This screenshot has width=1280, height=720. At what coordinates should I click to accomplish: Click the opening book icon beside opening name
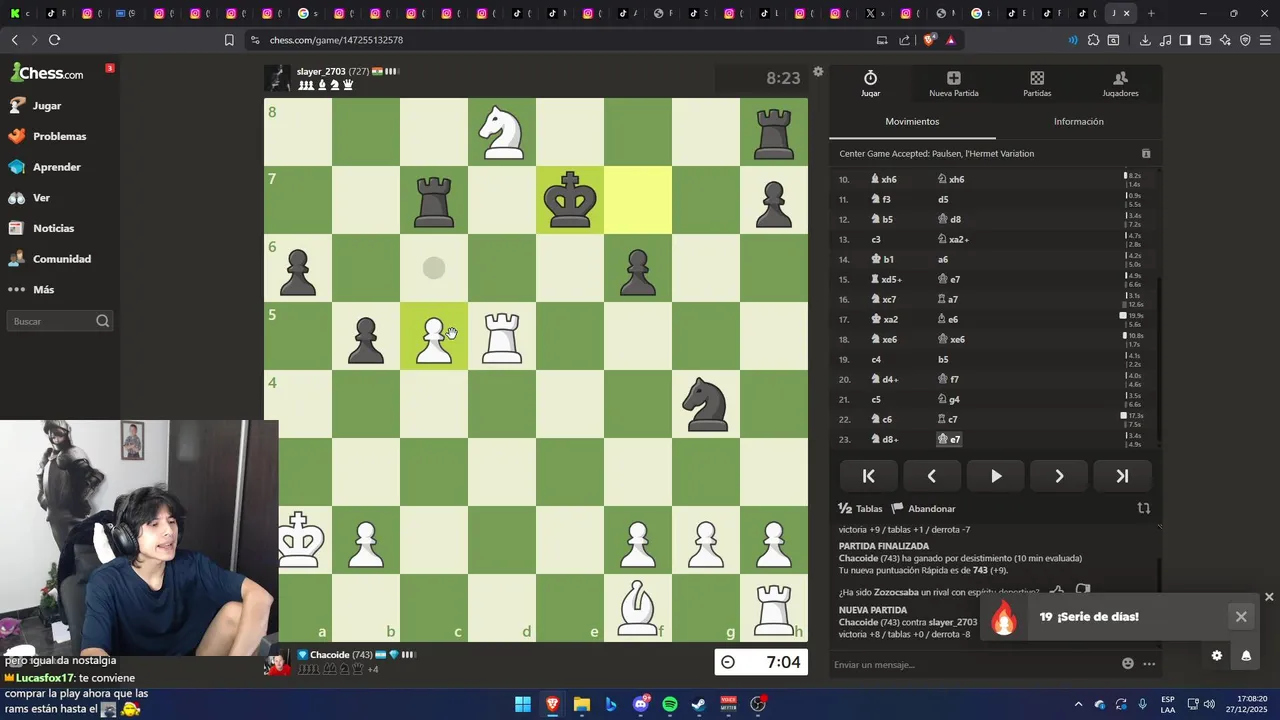[x=1146, y=154]
